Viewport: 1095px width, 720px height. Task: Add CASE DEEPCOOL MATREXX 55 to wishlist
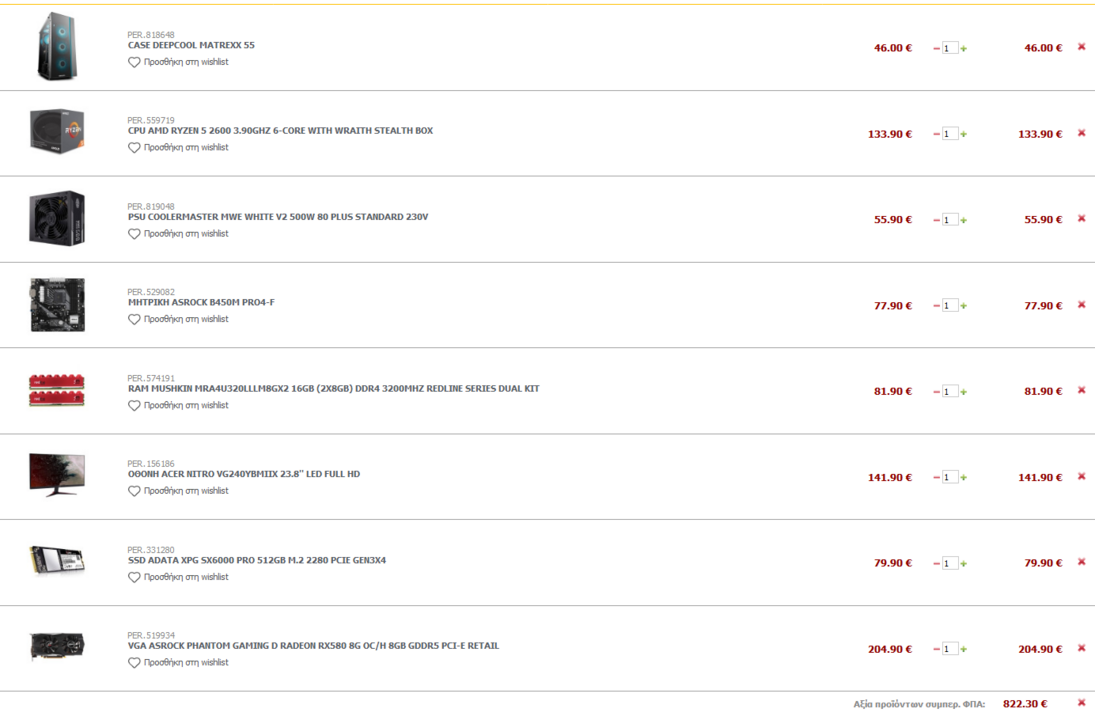[178, 62]
